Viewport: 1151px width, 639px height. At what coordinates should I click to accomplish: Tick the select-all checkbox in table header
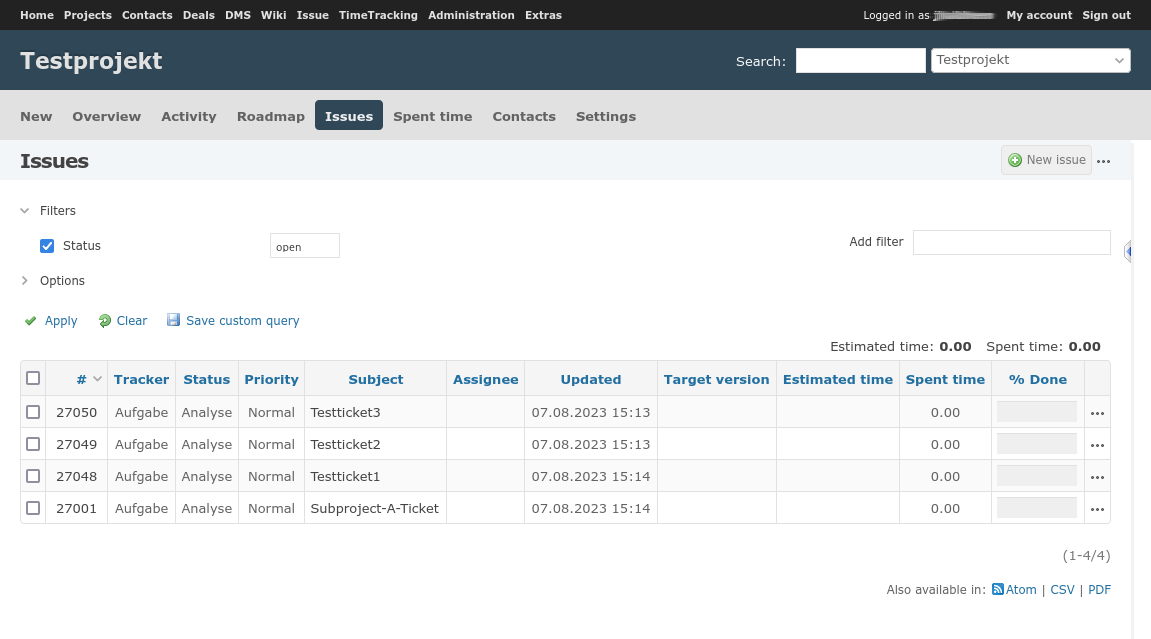coord(33,379)
